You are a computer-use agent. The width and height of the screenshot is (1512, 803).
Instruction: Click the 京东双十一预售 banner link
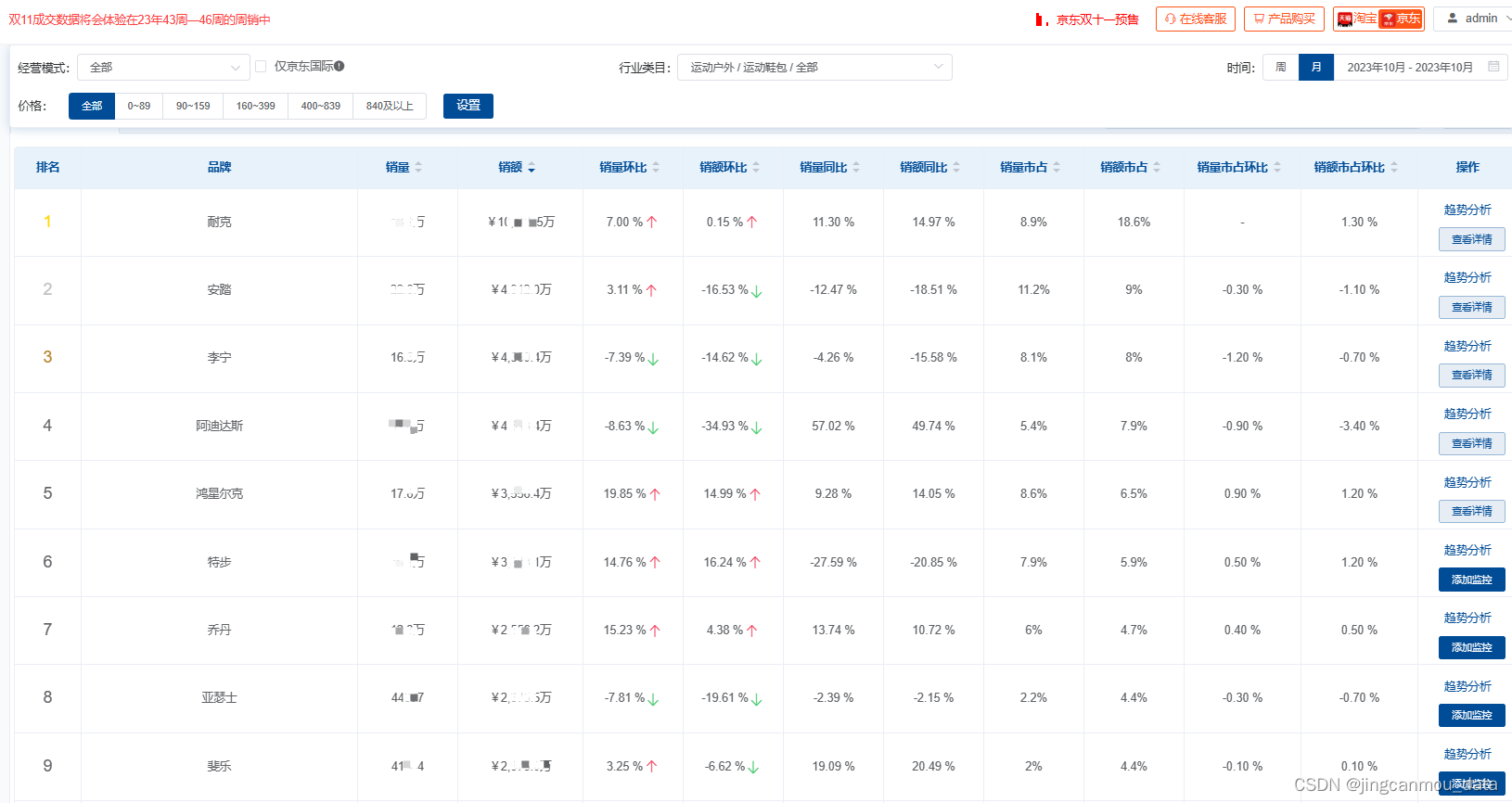pos(1097,19)
